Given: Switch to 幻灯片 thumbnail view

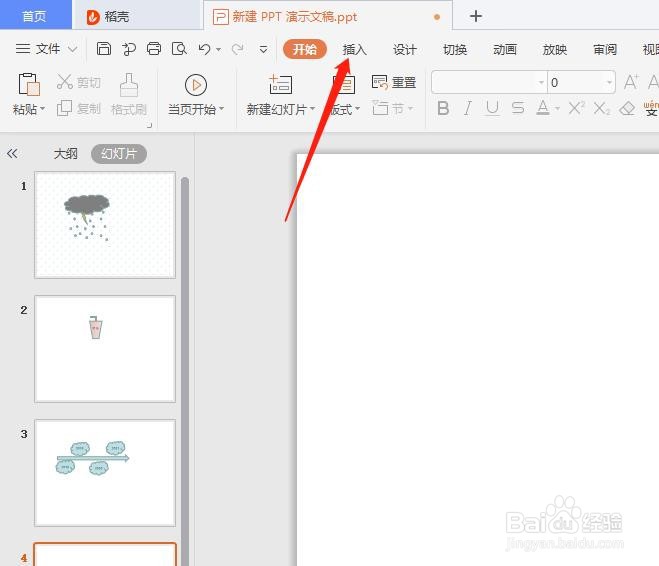Looking at the screenshot, I should coord(119,154).
